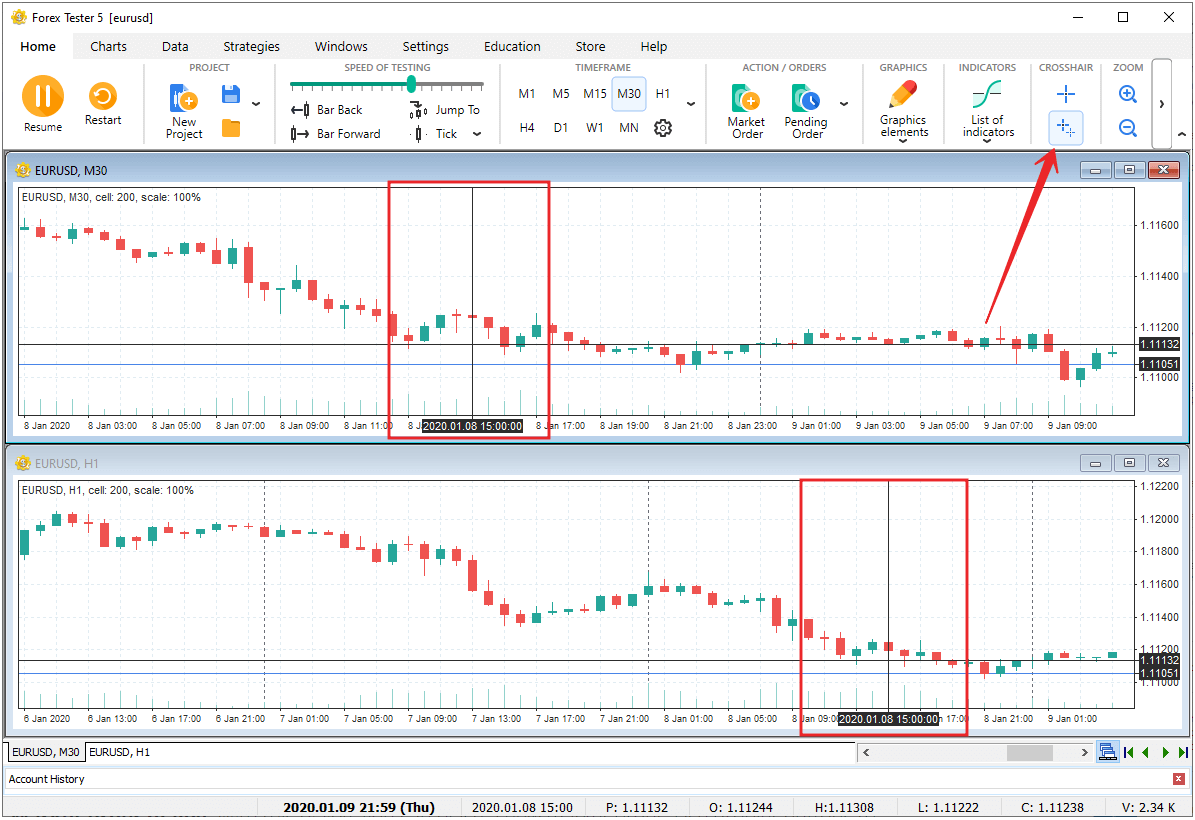Toggle the synchronized crosshair mode
This screenshot has width=1195, height=820.
click(1066, 128)
